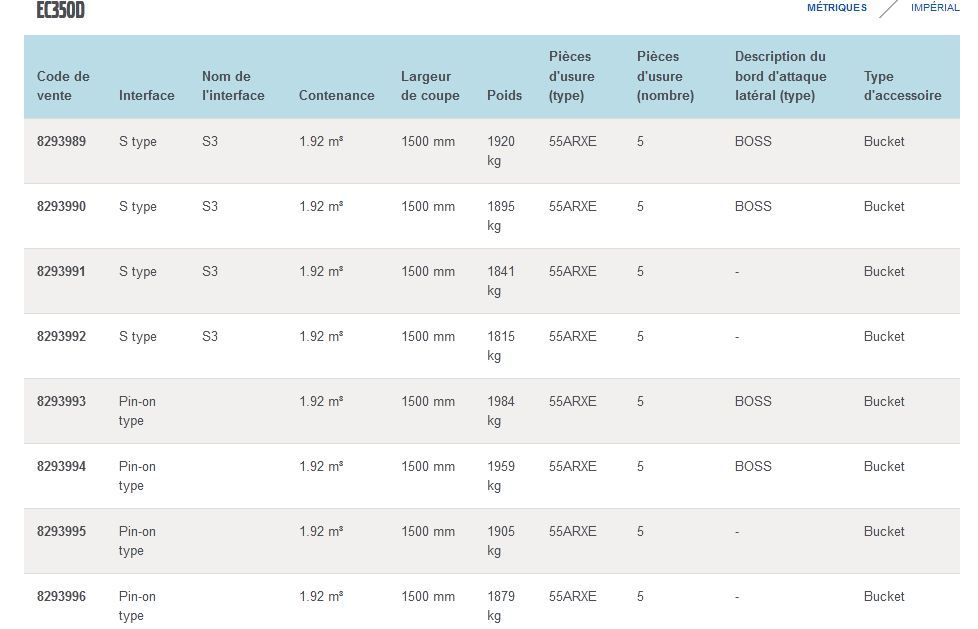The image size is (978, 629).
Task: Click the Nom de l'interface header
Action: 233,86
